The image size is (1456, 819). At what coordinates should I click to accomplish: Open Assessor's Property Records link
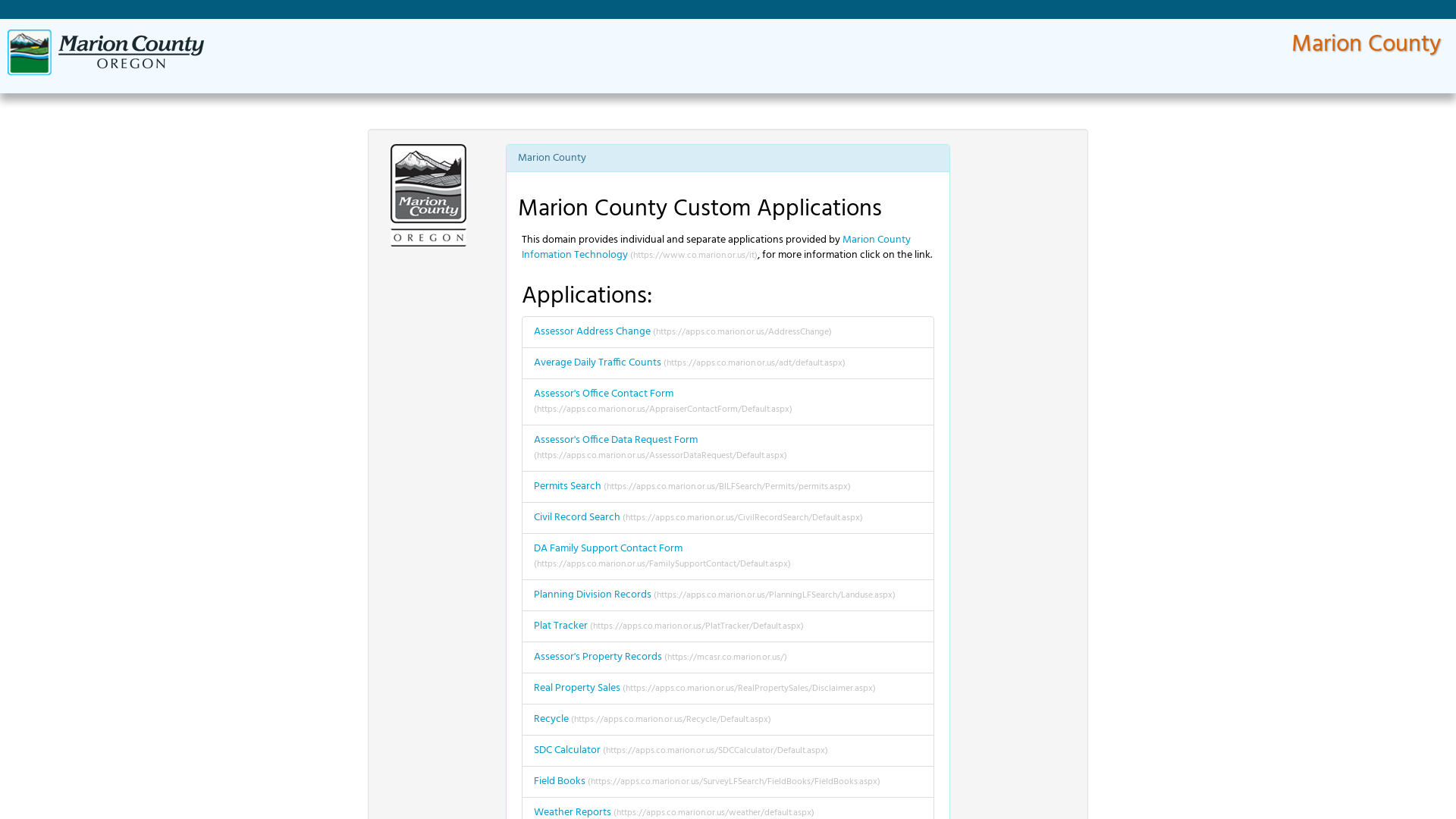tap(597, 657)
